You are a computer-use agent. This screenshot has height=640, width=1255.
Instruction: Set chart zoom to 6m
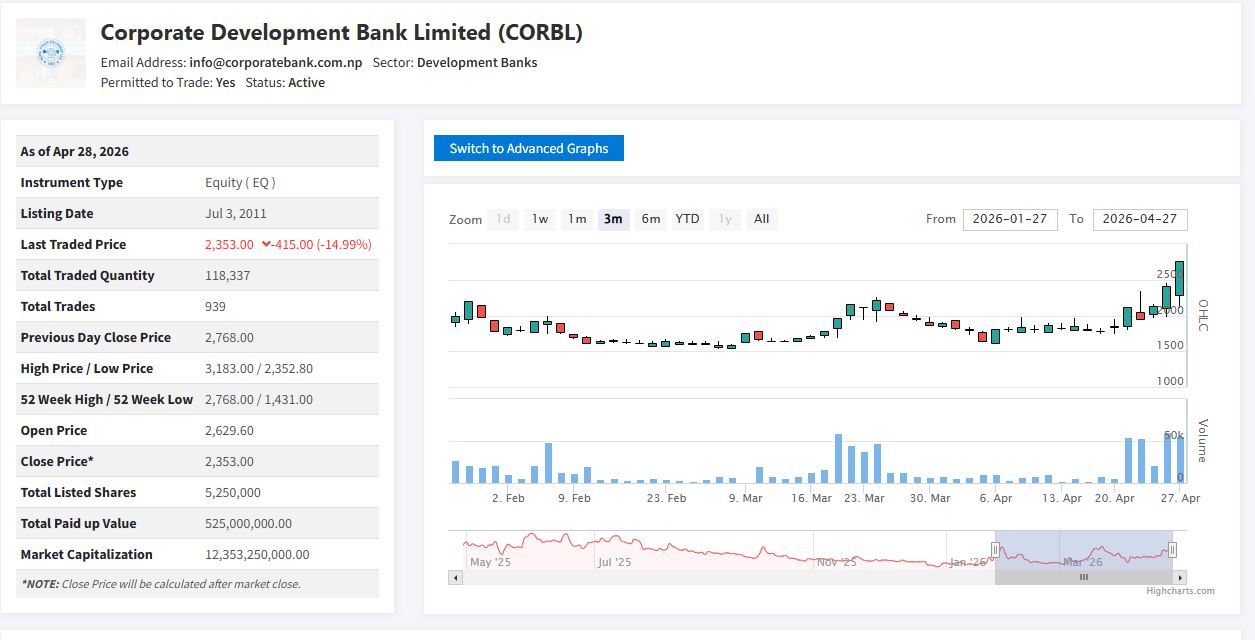[x=651, y=219]
